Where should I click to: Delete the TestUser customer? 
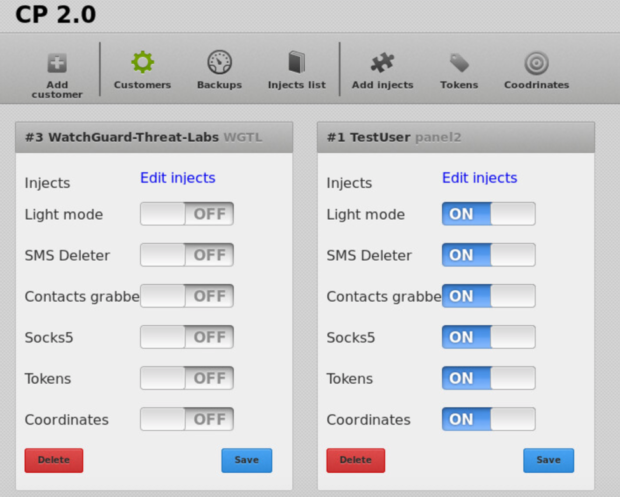355,460
